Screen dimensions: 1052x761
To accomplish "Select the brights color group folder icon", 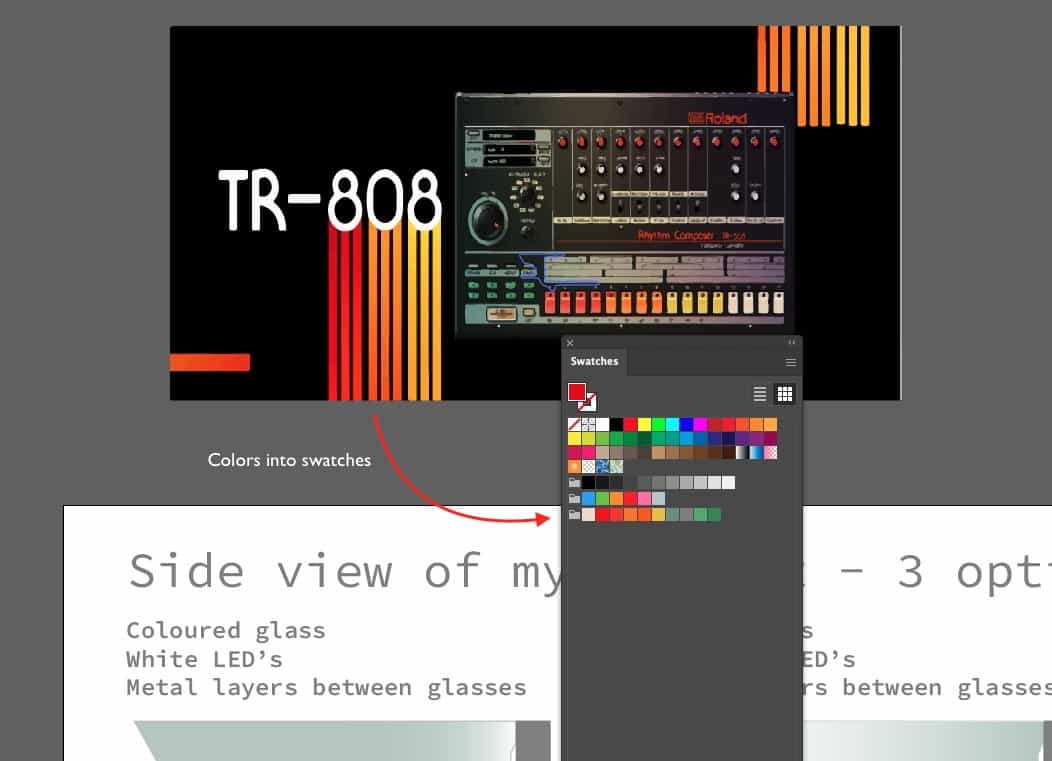I will 574,499.
